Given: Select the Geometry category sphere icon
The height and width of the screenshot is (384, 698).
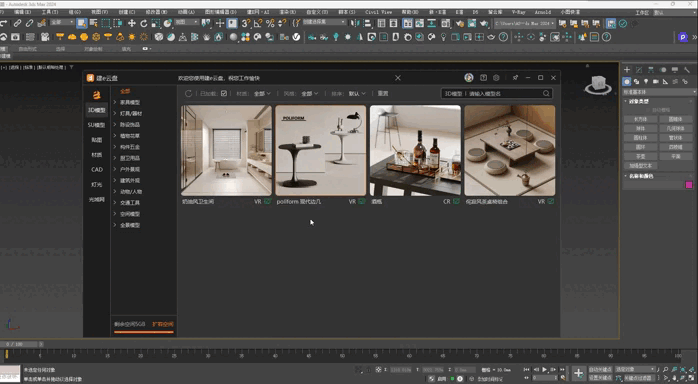Looking at the screenshot, I should 627,81.
